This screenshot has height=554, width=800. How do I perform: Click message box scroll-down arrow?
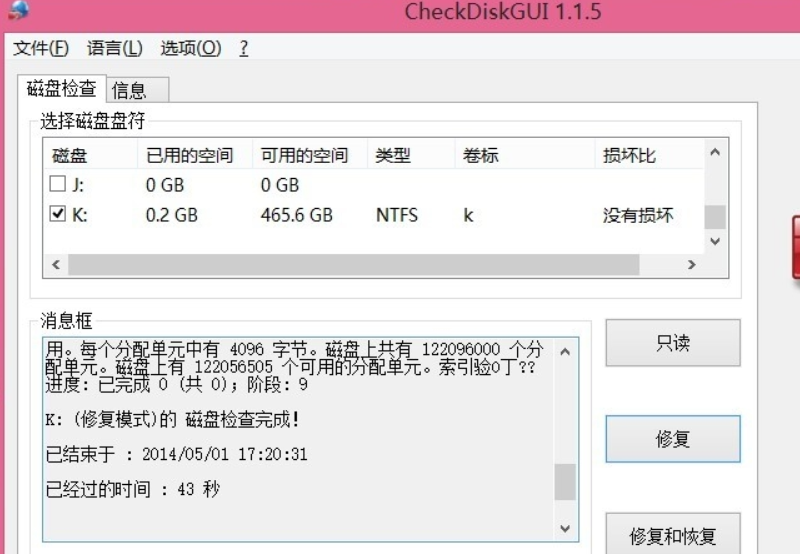pos(566,528)
